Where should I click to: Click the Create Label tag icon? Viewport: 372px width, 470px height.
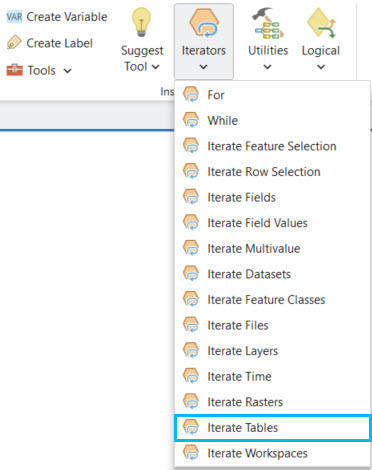(14, 43)
